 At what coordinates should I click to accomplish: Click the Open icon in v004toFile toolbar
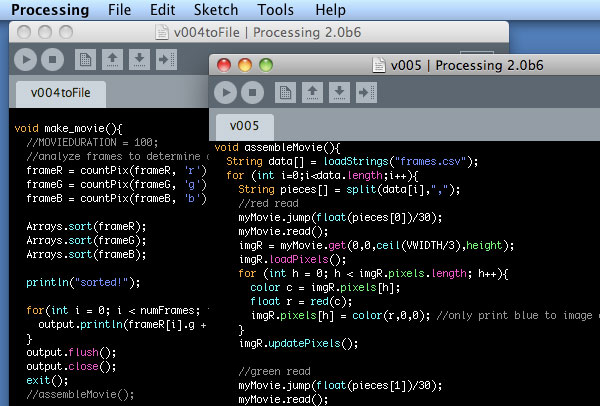tap(113, 58)
